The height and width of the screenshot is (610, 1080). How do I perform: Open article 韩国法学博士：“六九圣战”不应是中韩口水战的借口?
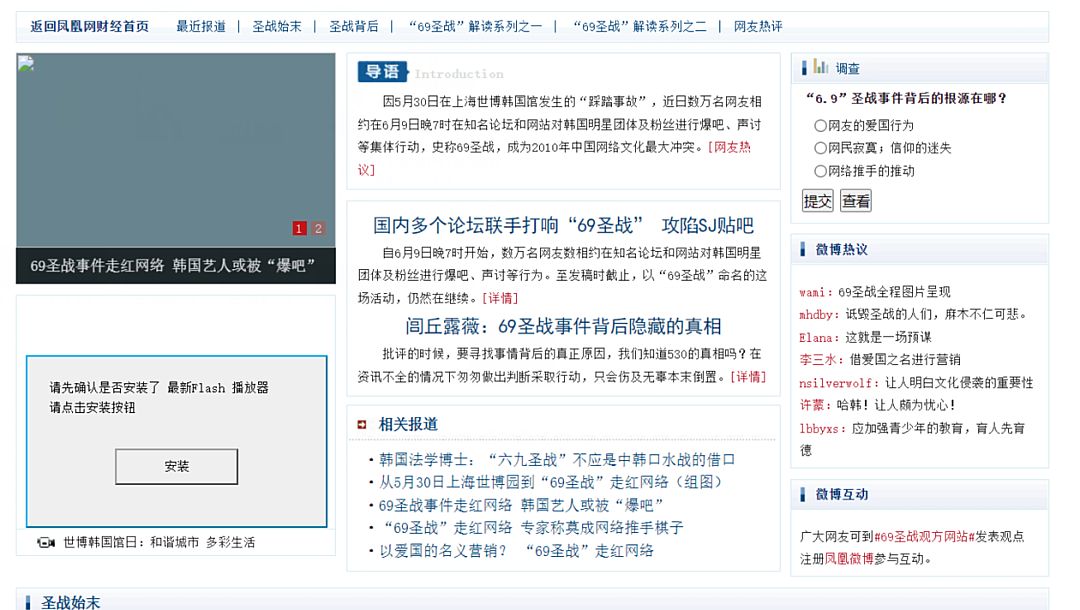pyautogui.click(x=557, y=460)
